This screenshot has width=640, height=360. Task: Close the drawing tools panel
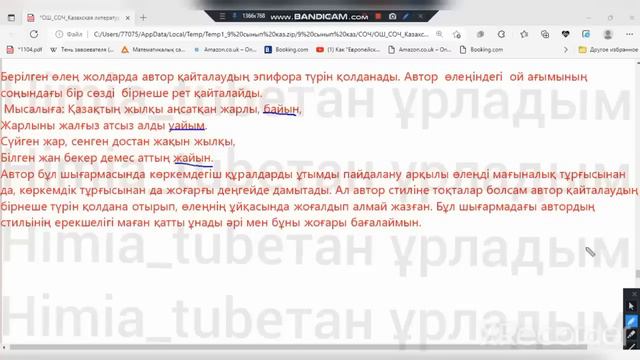pos(634,294)
